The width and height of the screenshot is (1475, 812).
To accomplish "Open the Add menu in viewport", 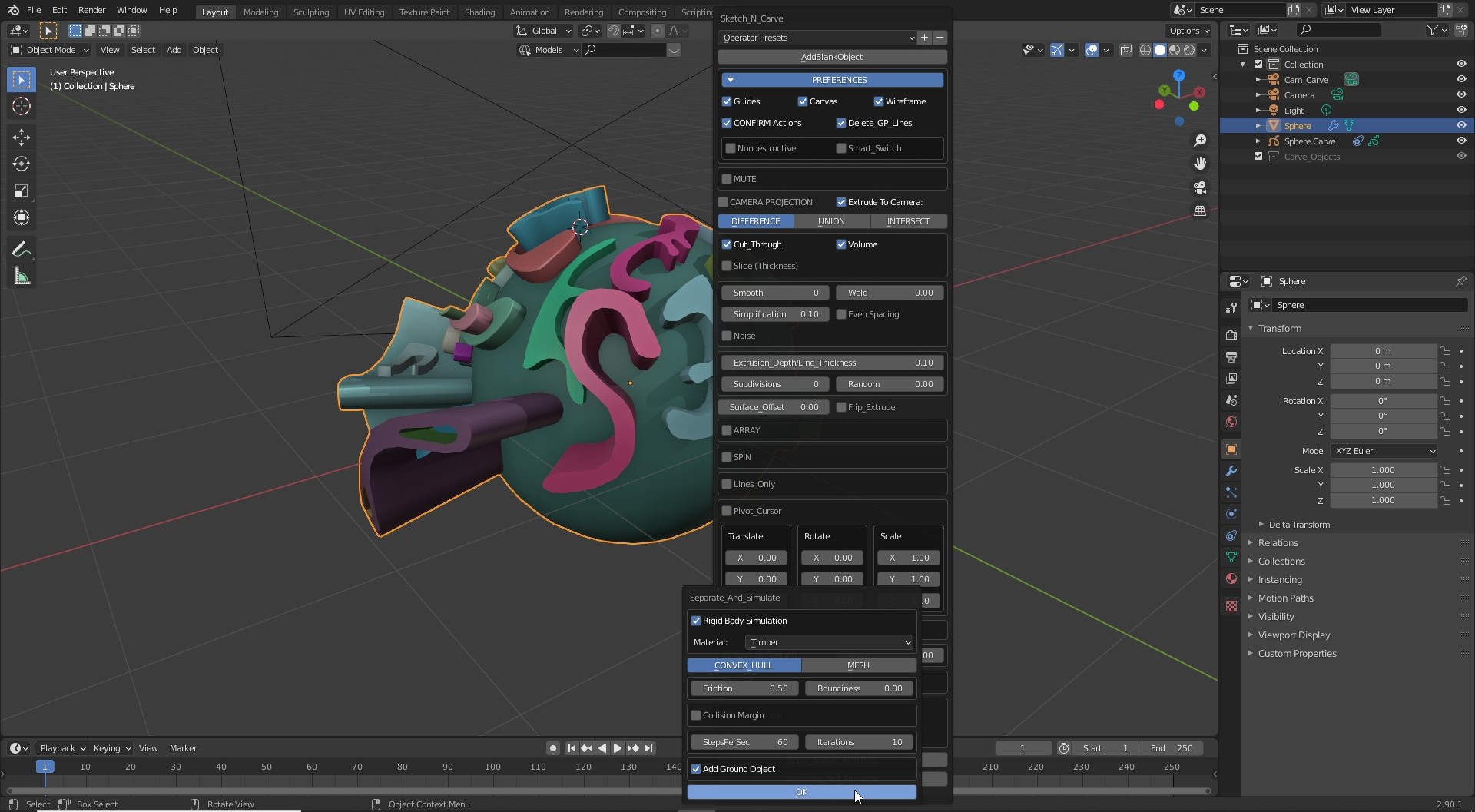I will tap(174, 50).
